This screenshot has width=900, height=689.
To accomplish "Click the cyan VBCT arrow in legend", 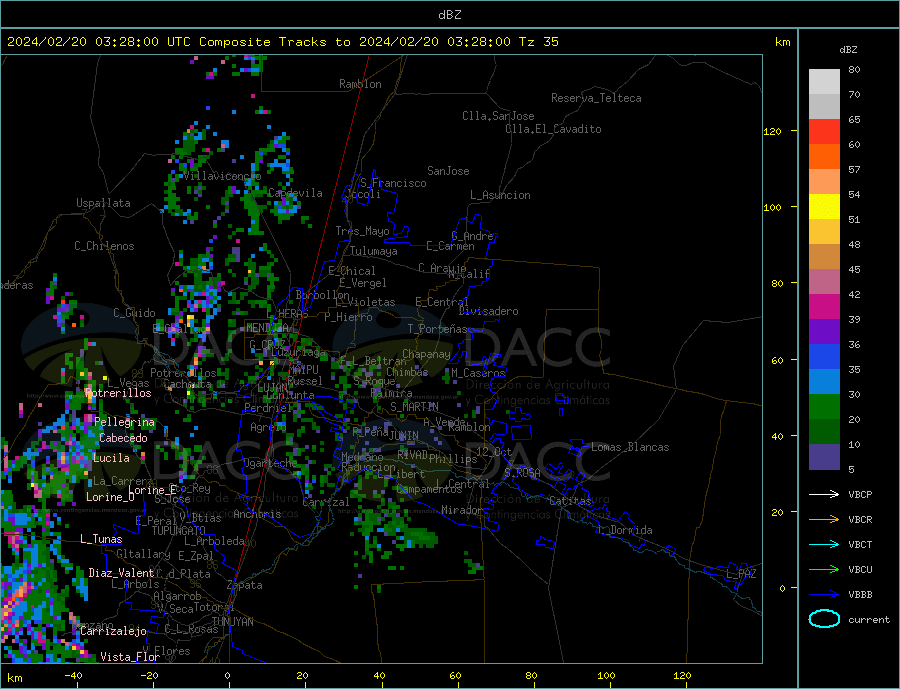I will click(x=824, y=544).
